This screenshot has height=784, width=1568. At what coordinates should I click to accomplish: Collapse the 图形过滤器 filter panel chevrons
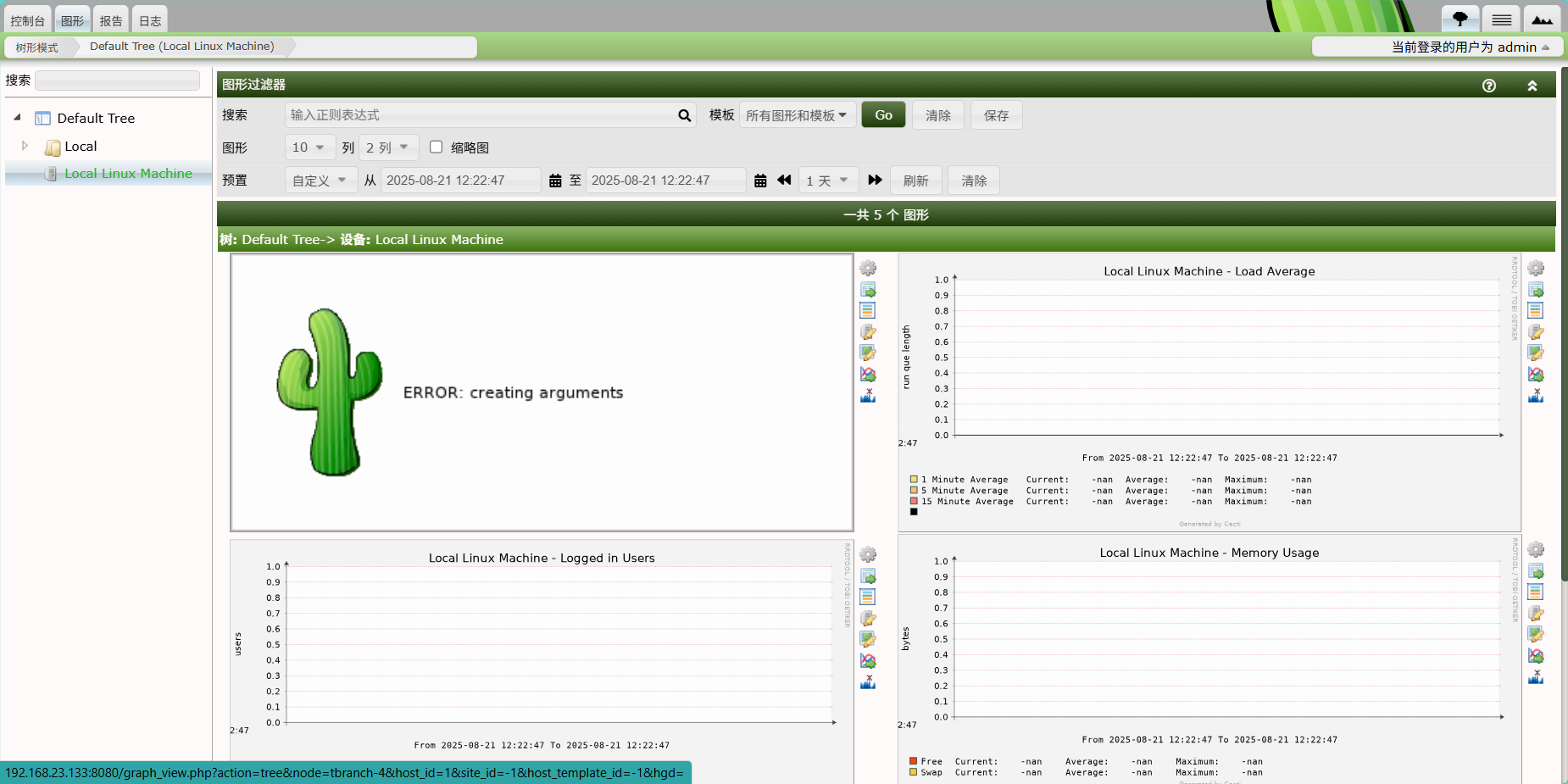pyautogui.click(x=1532, y=86)
